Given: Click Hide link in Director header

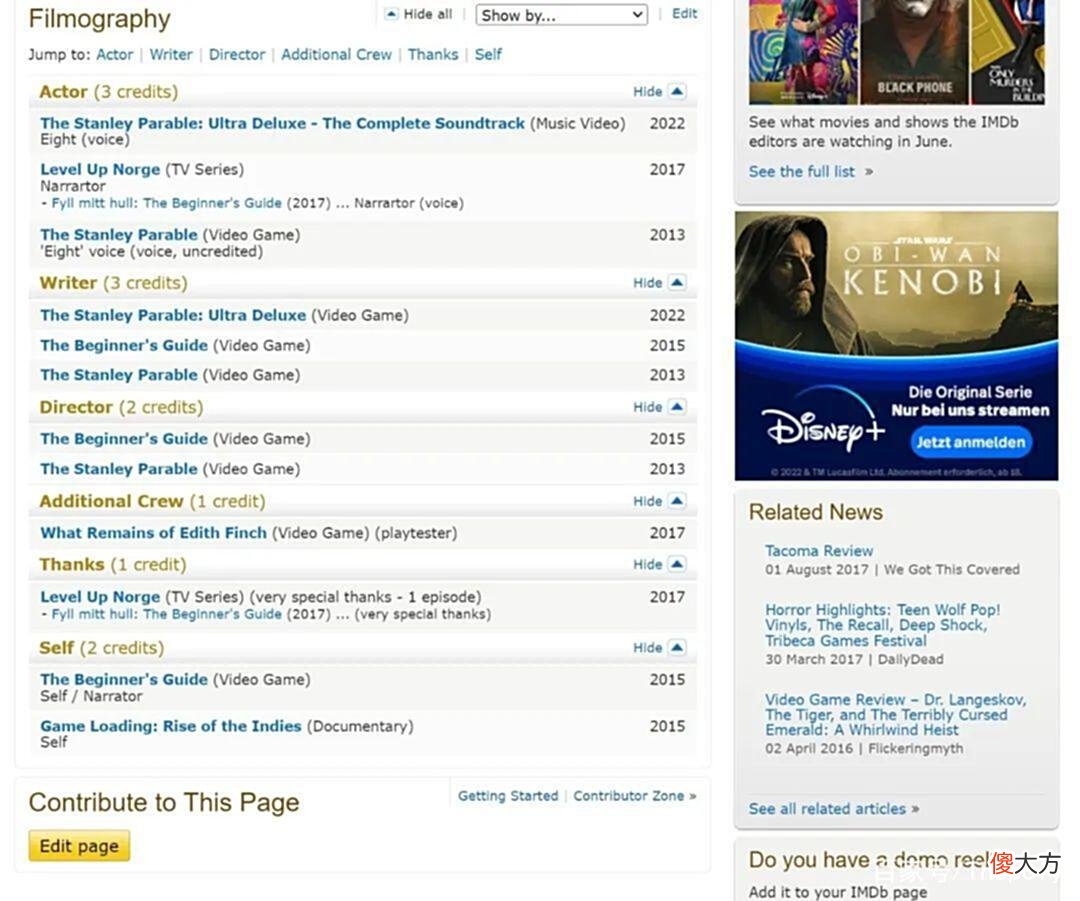Looking at the screenshot, I should point(647,407).
